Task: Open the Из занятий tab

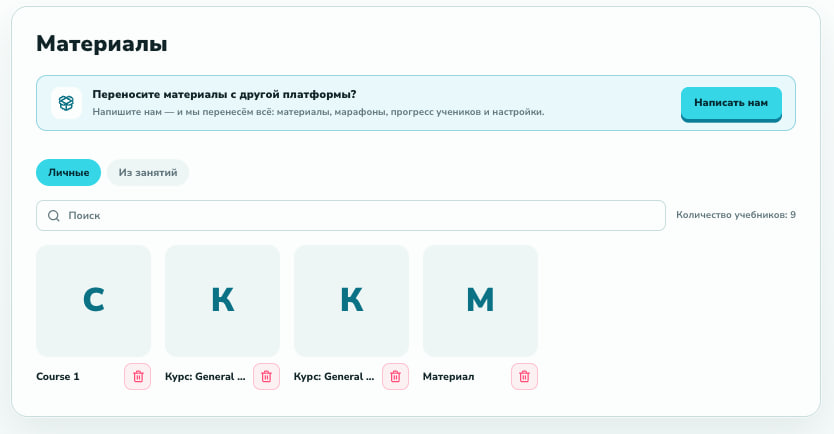Action: click(x=148, y=172)
